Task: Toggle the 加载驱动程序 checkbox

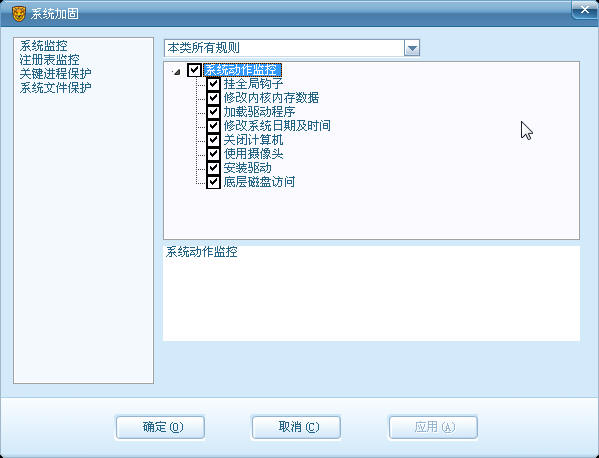Action: pos(213,112)
